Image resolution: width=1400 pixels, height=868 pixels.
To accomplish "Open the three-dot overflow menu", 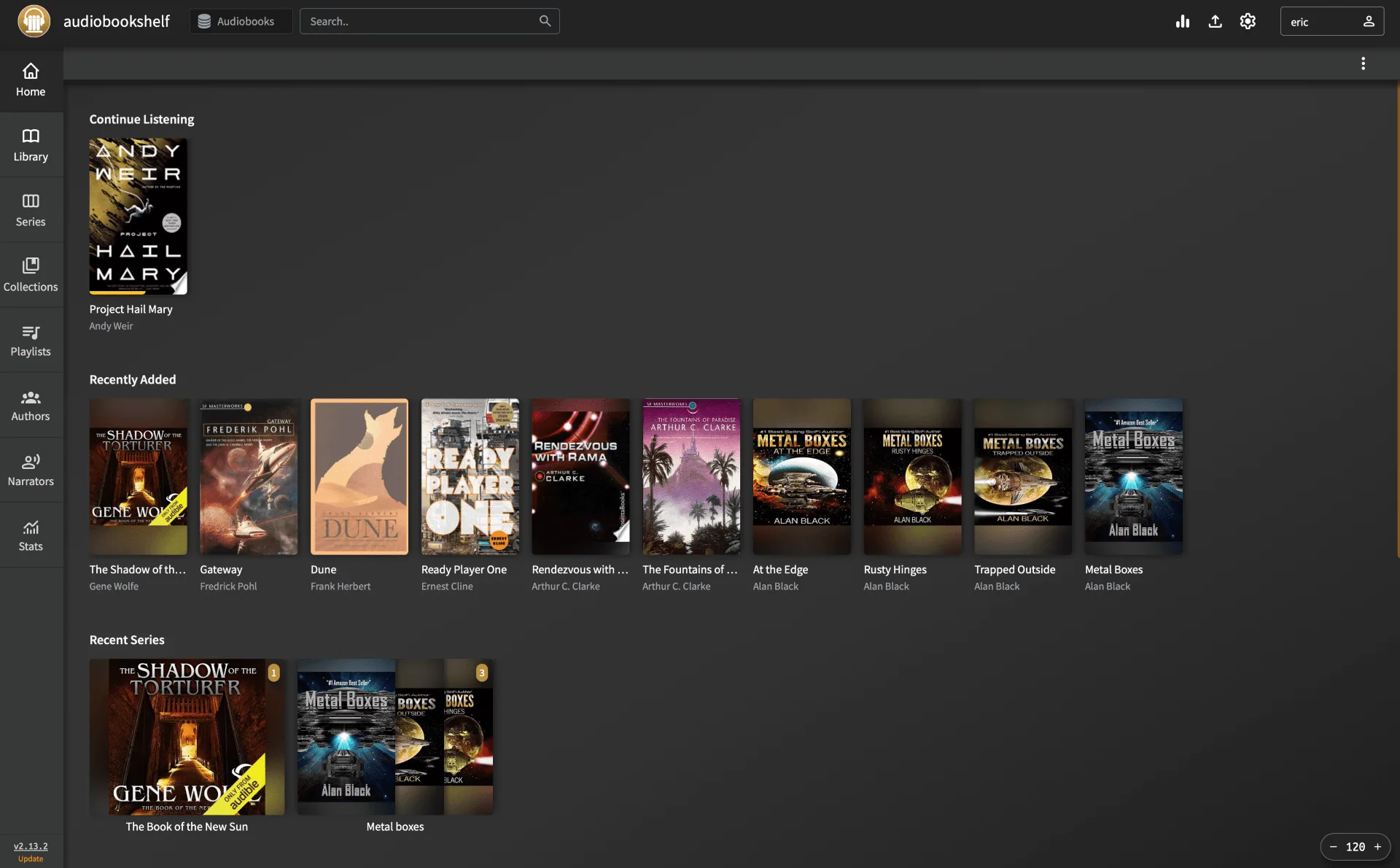I will [x=1364, y=63].
